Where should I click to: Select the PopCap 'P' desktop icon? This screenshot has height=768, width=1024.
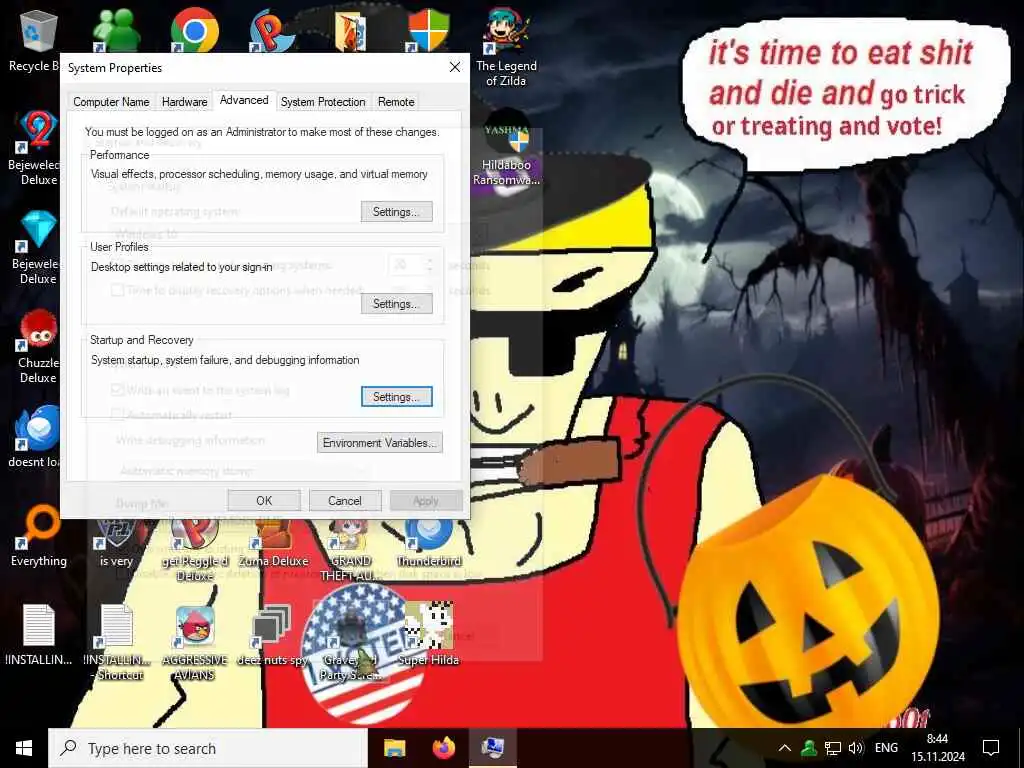[272, 30]
